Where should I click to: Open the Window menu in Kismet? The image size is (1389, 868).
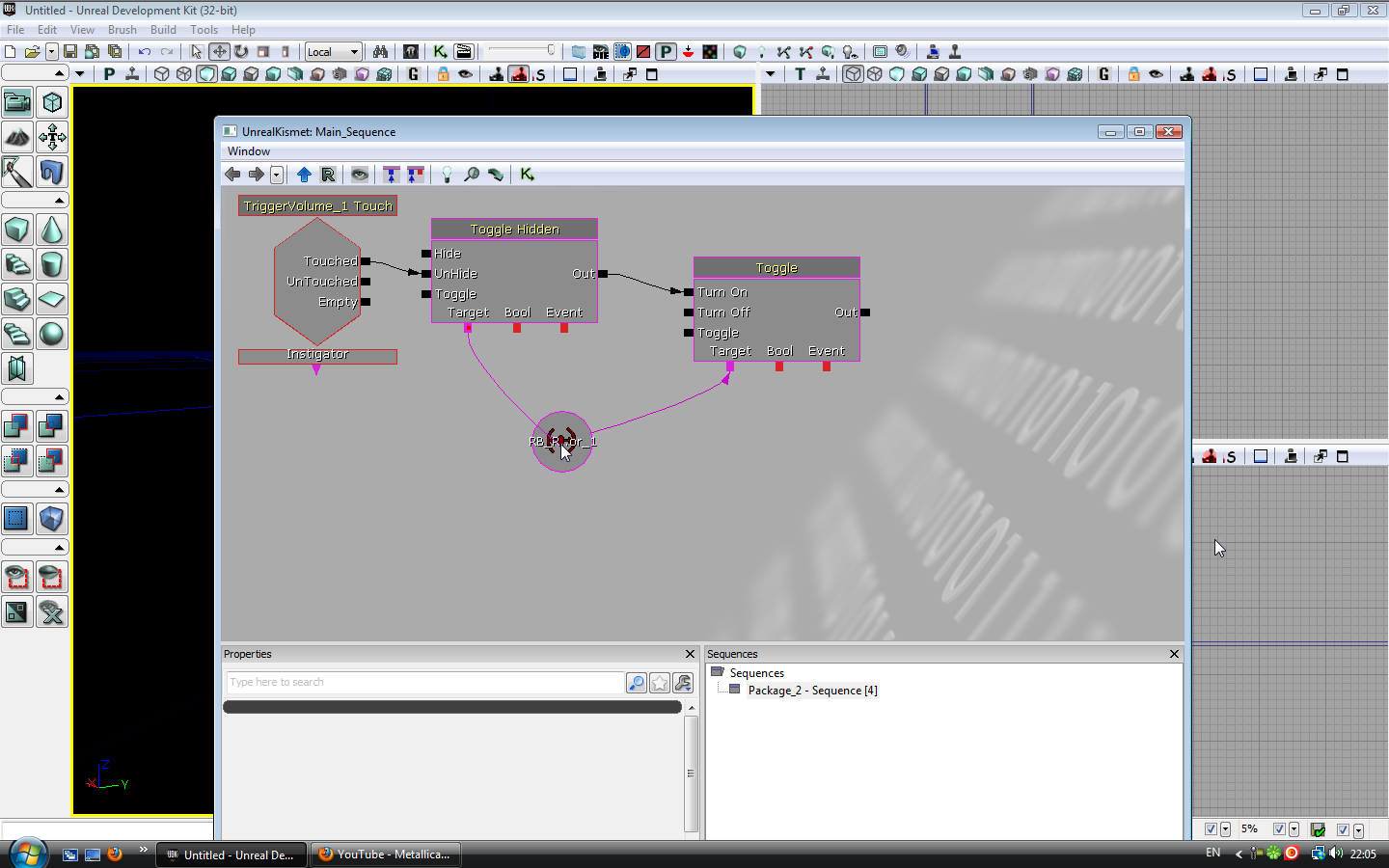[x=249, y=151]
